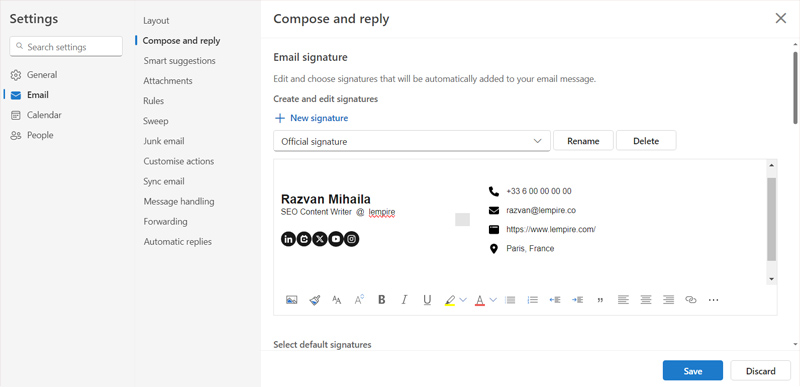The image size is (800, 387).
Task: Center the text
Action: [646, 300]
